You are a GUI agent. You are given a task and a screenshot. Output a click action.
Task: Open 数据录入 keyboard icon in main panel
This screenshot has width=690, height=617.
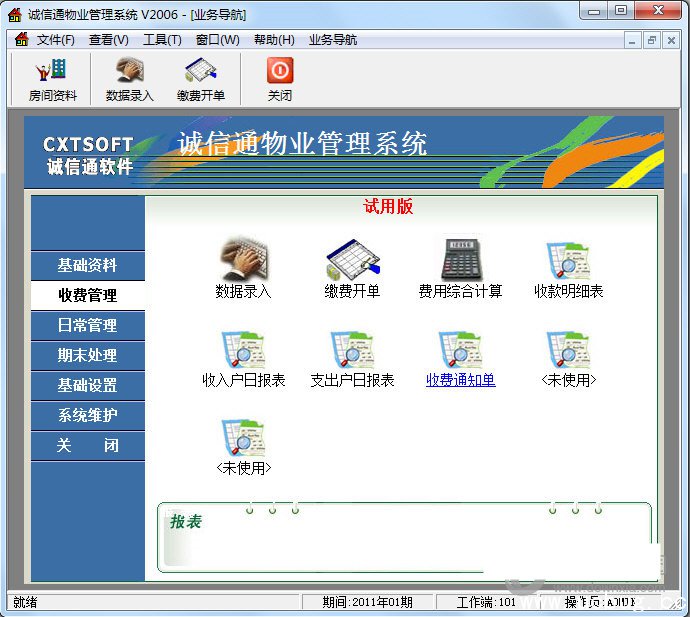[243, 261]
